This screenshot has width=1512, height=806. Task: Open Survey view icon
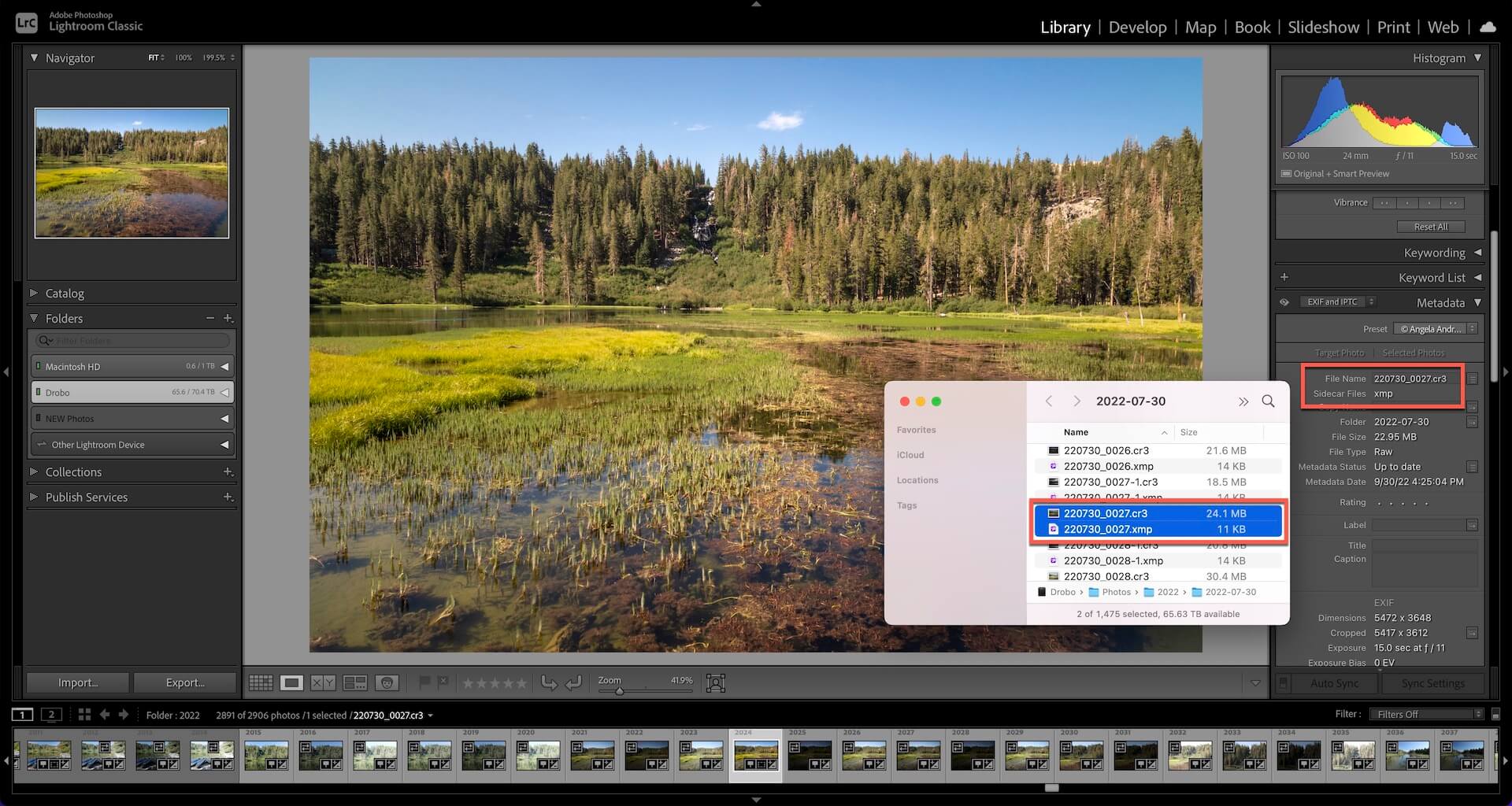355,682
